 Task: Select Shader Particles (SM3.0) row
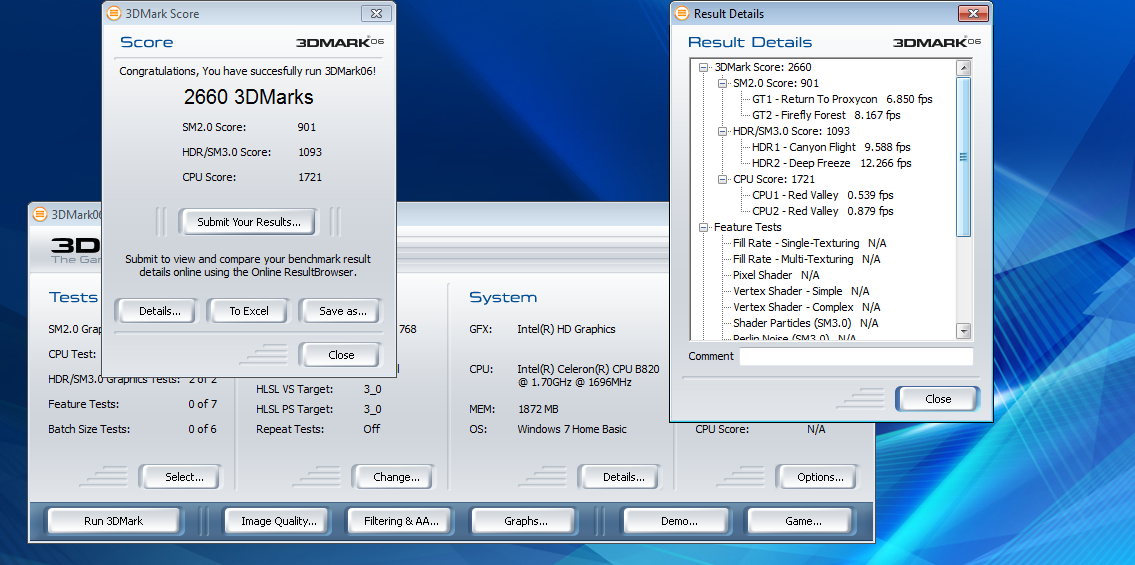tap(806, 323)
